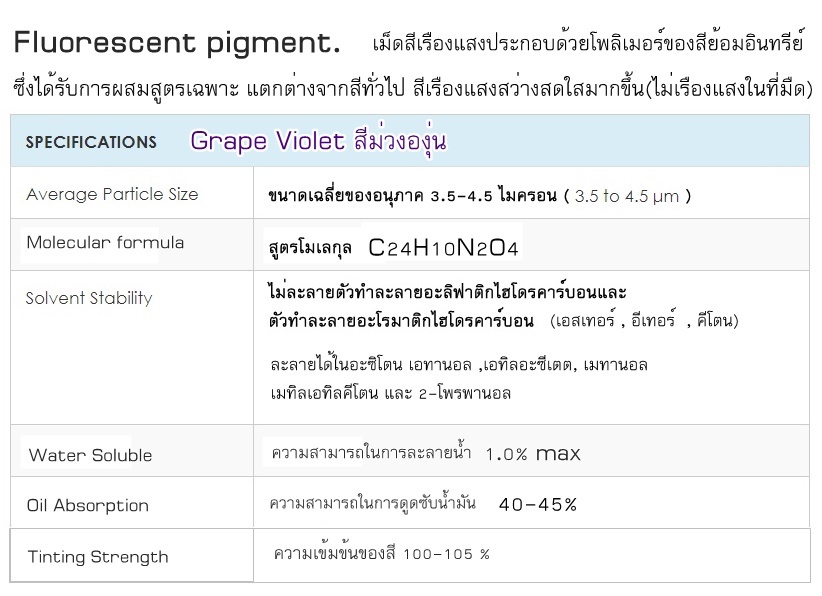Image resolution: width=822 pixels, height=596 pixels.
Task: Select the Solvent Stability label
Action: [x=89, y=298]
